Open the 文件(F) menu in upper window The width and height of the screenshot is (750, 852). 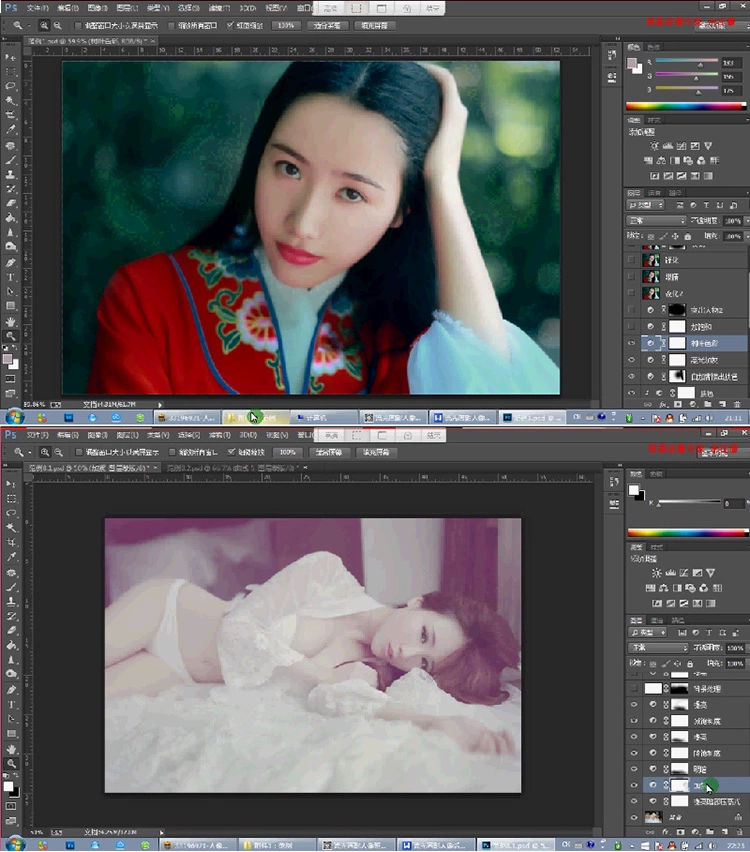pyautogui.click(x=37, y=7)
